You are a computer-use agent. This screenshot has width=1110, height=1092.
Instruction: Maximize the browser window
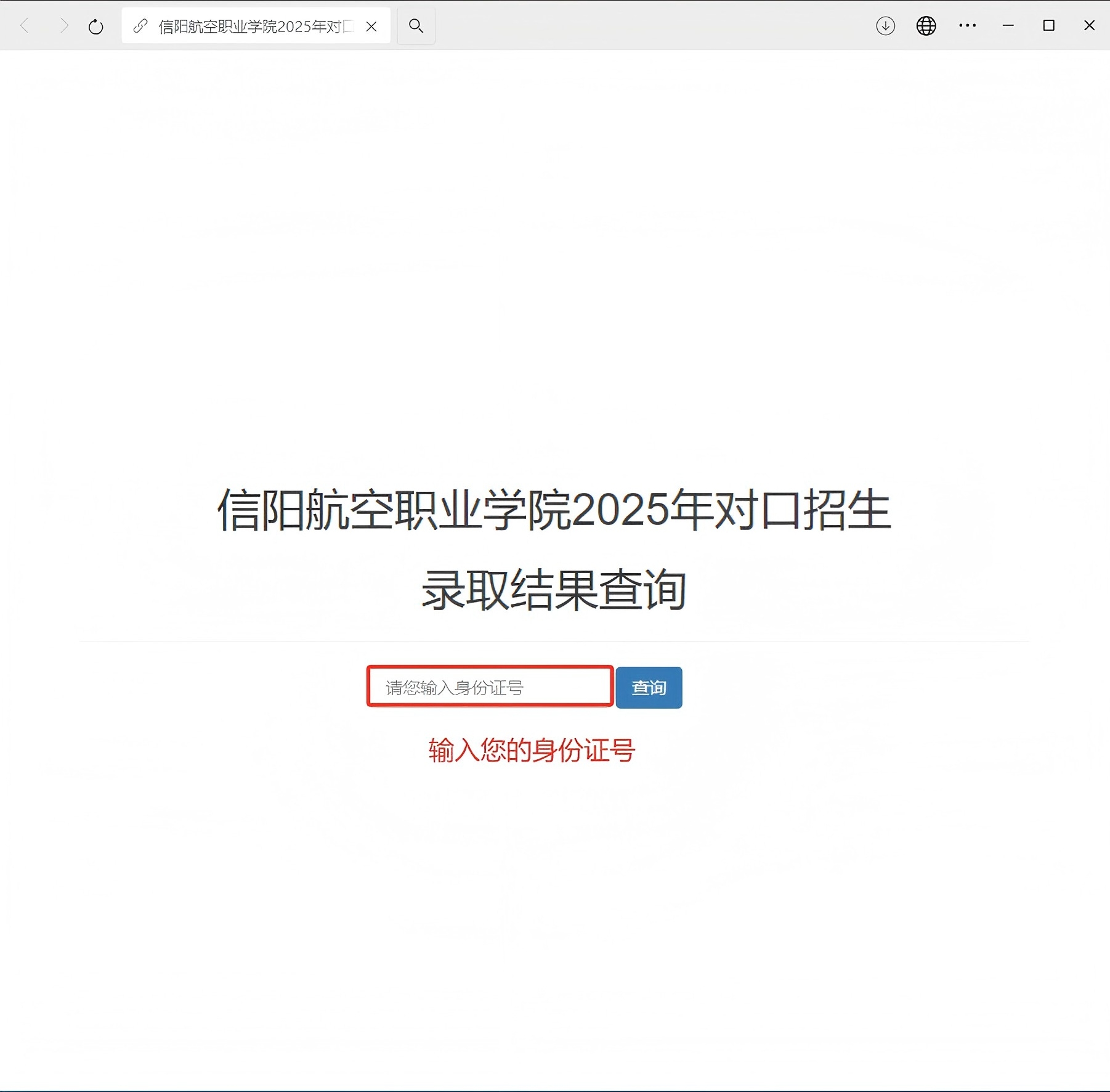(1048, 26)
